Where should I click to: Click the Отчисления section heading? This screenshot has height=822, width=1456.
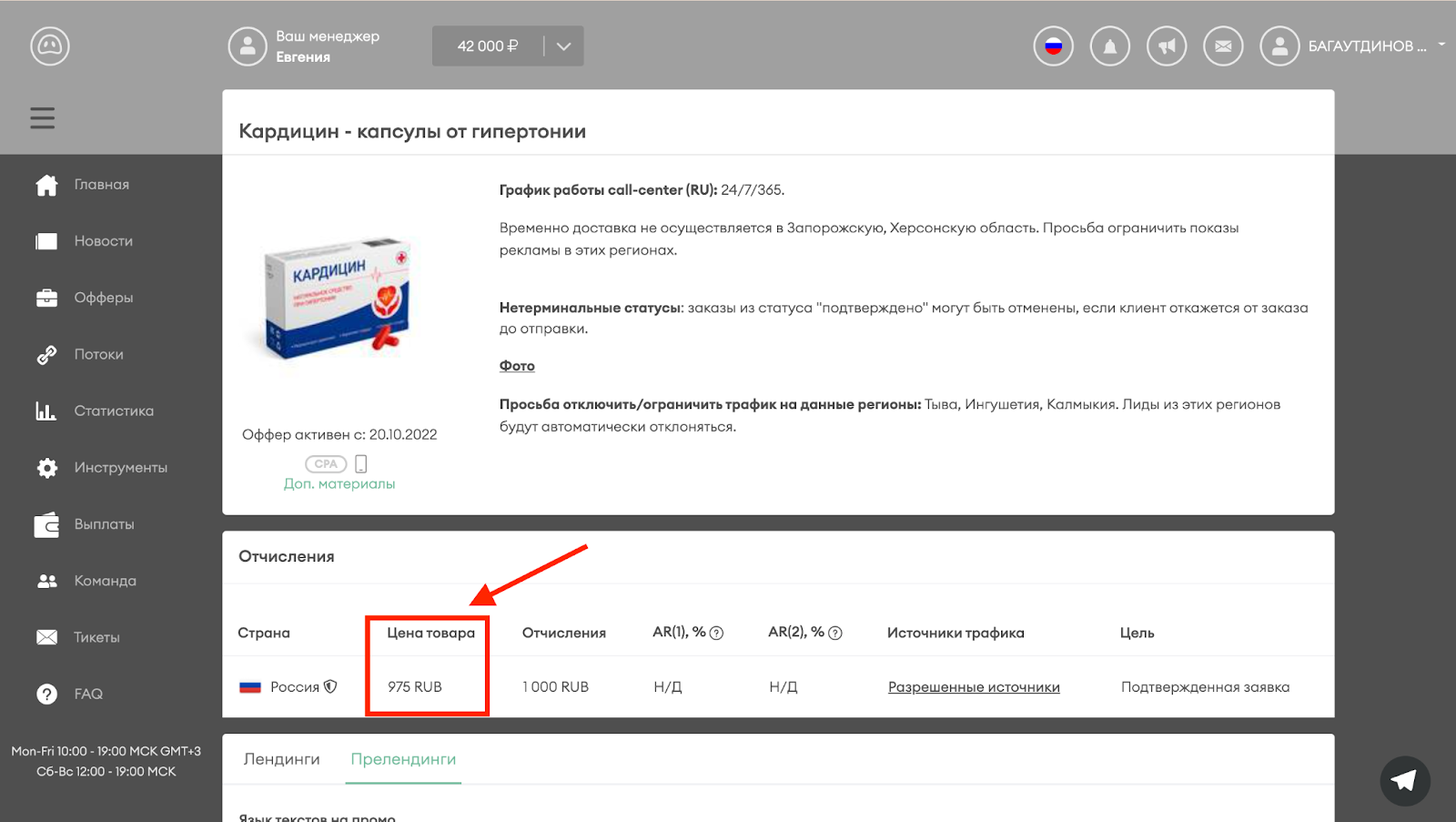(x=287, y=556)
